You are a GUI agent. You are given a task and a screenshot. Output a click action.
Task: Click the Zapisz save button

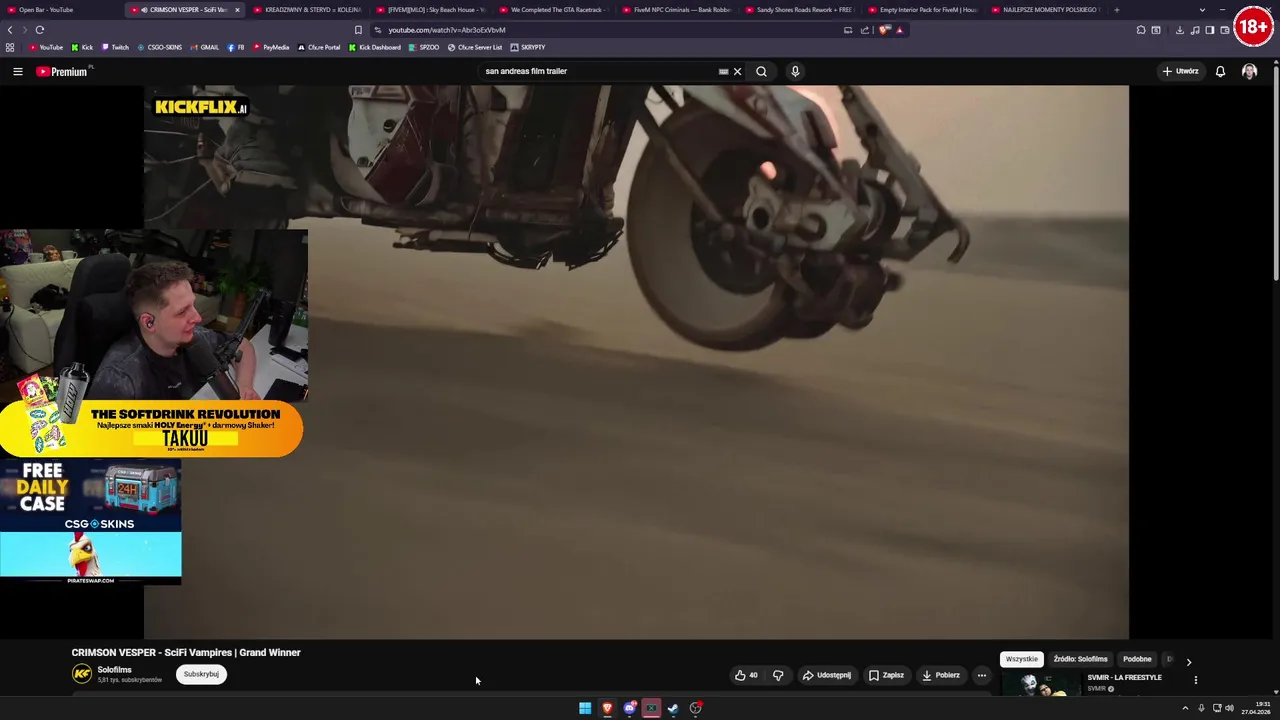click(x=886, y=675)
